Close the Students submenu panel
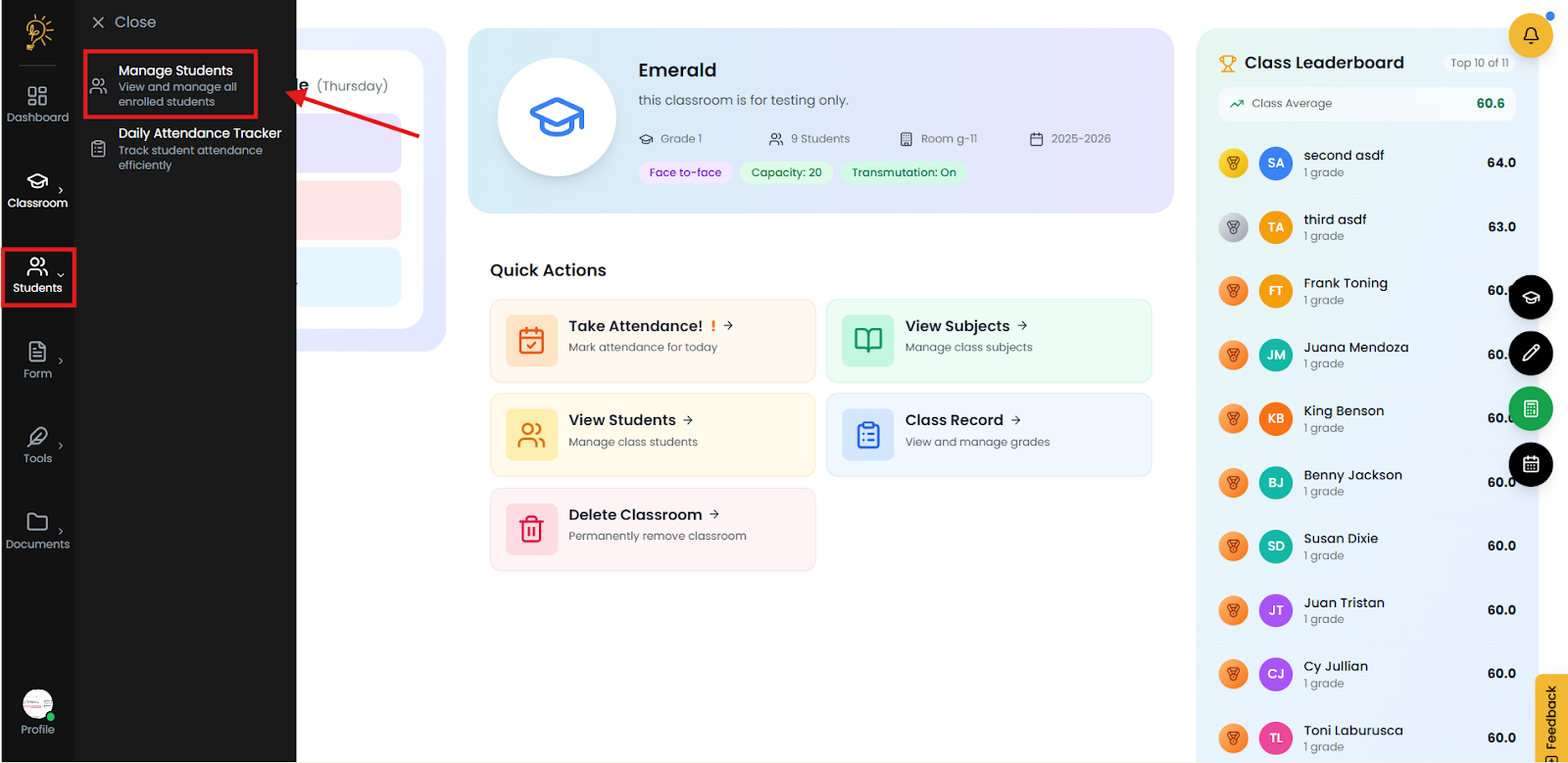The height and width of the screenshot is (763, 1568). (x=123, y=23)
